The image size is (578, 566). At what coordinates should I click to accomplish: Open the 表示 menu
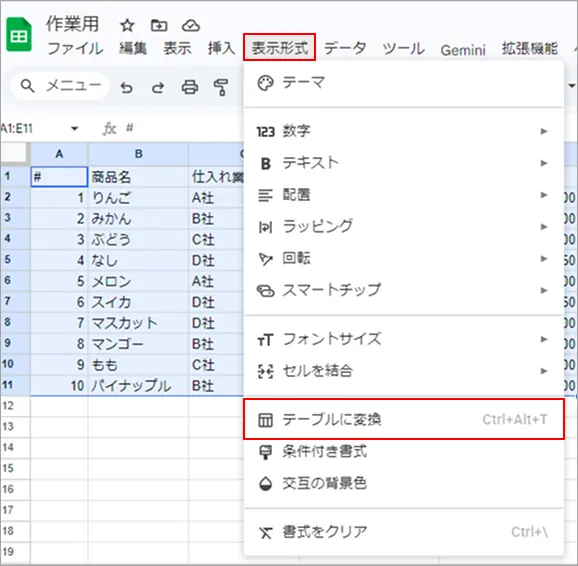177,48
